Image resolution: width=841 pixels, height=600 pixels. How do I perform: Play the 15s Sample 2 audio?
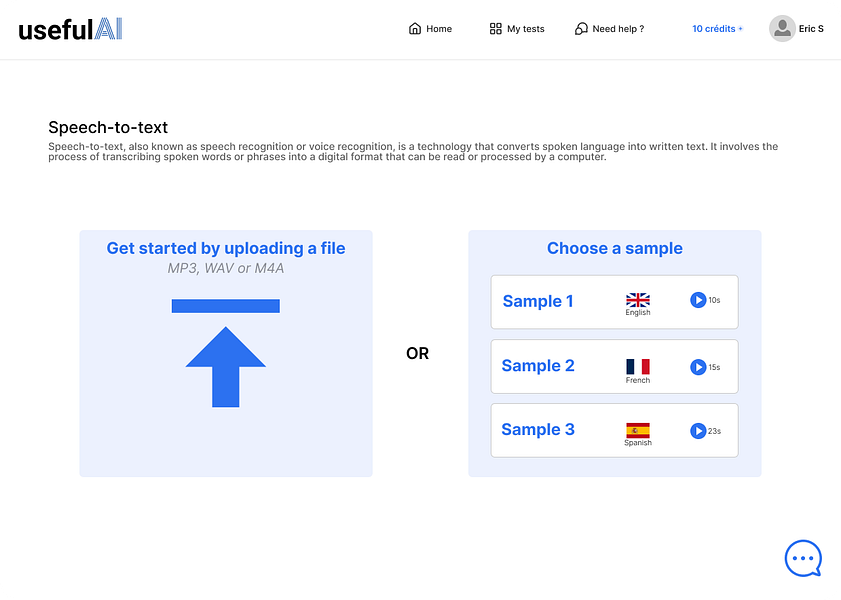tap(698, 367)
